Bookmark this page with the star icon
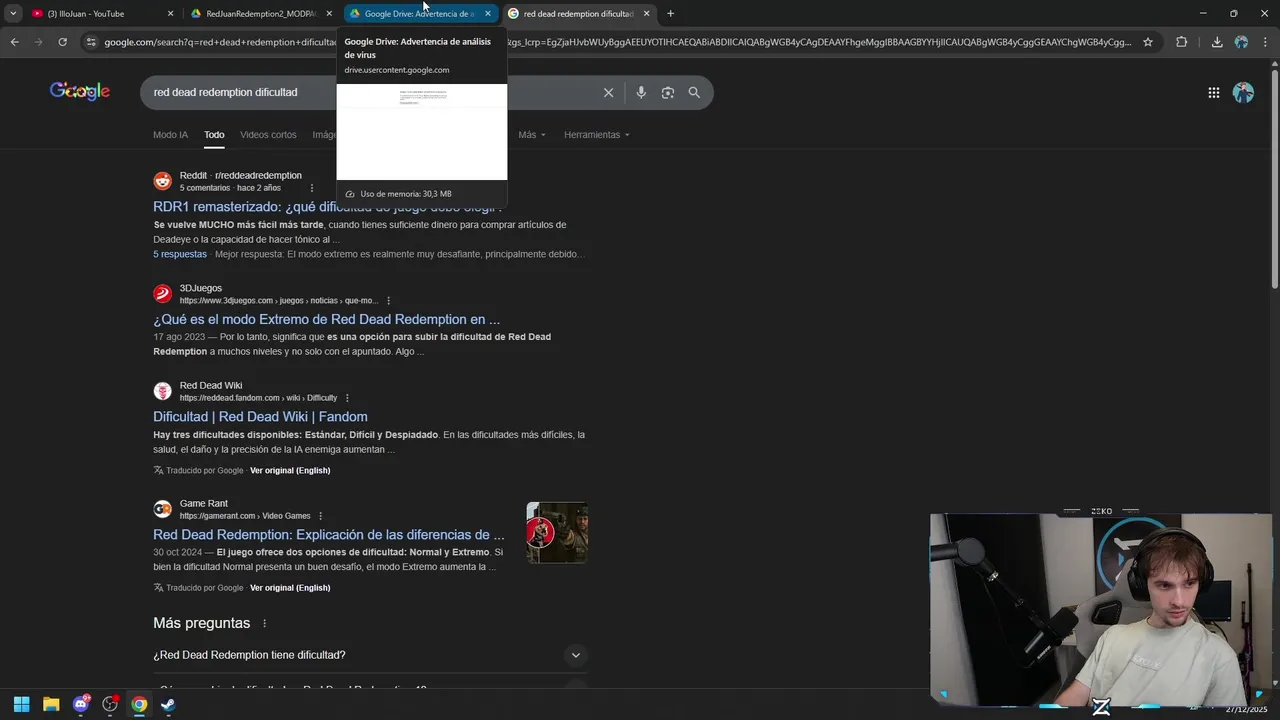Viewport: 1280px width, 720px height. click(x=1148, y=42)
